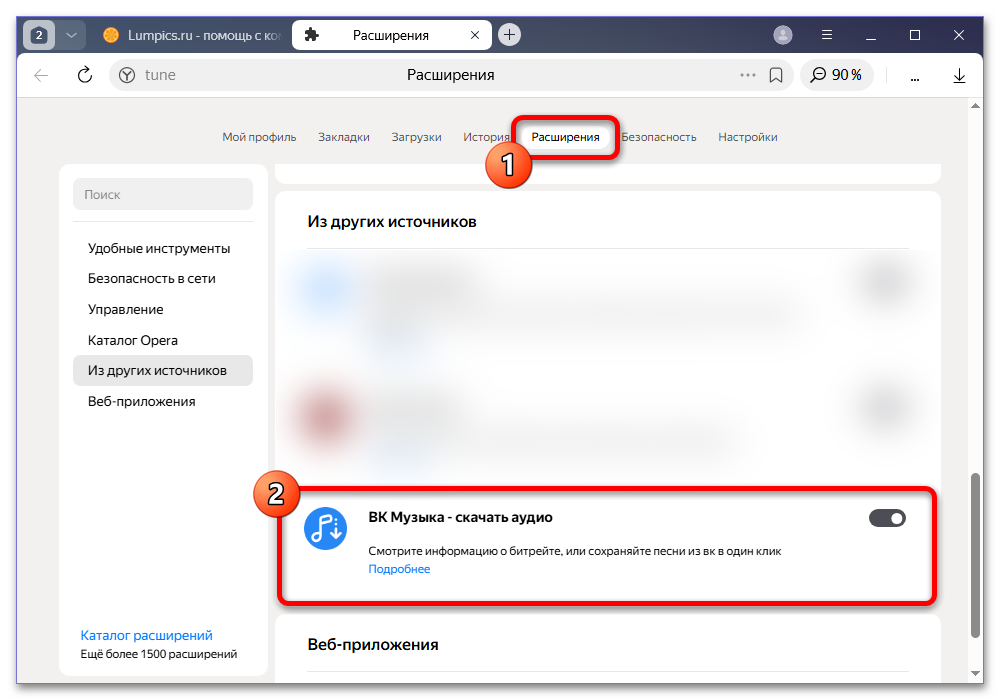This screenshot has height=700, width=1000.
Task: Click the ВК Музыка - скачать аудио title
Action: [460, 517]
